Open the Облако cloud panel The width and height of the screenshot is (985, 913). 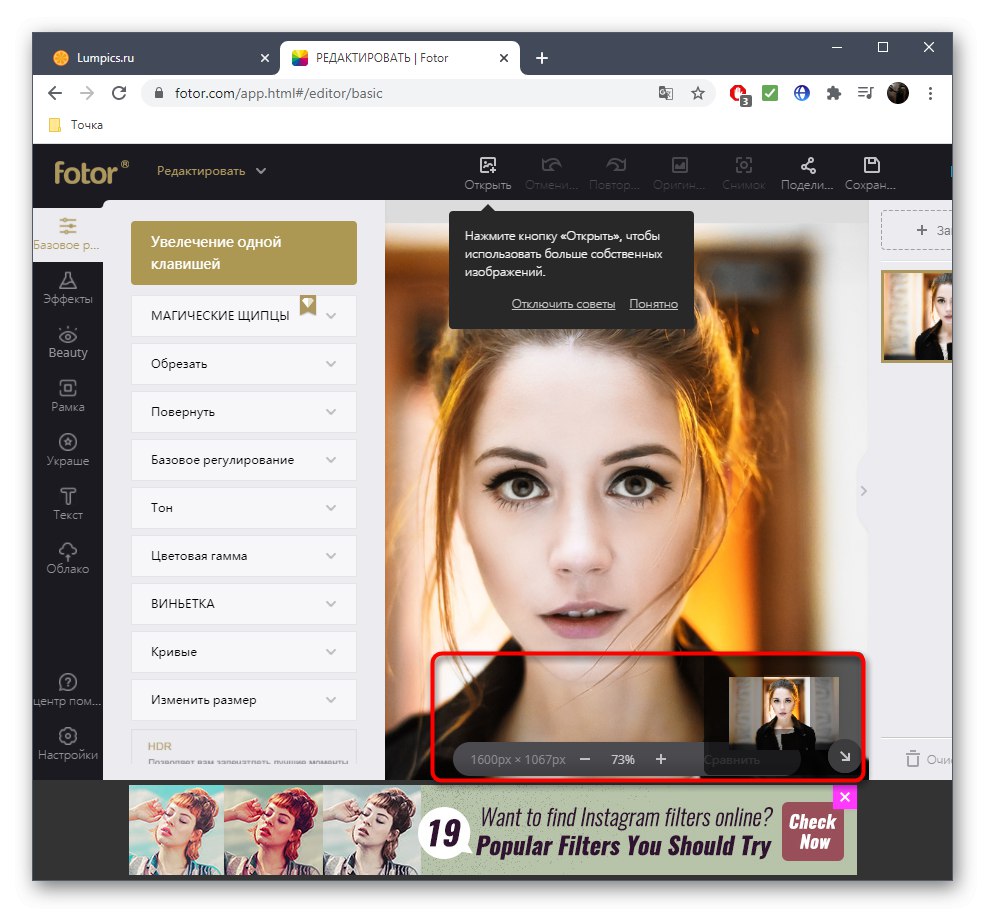click(67, 558)
